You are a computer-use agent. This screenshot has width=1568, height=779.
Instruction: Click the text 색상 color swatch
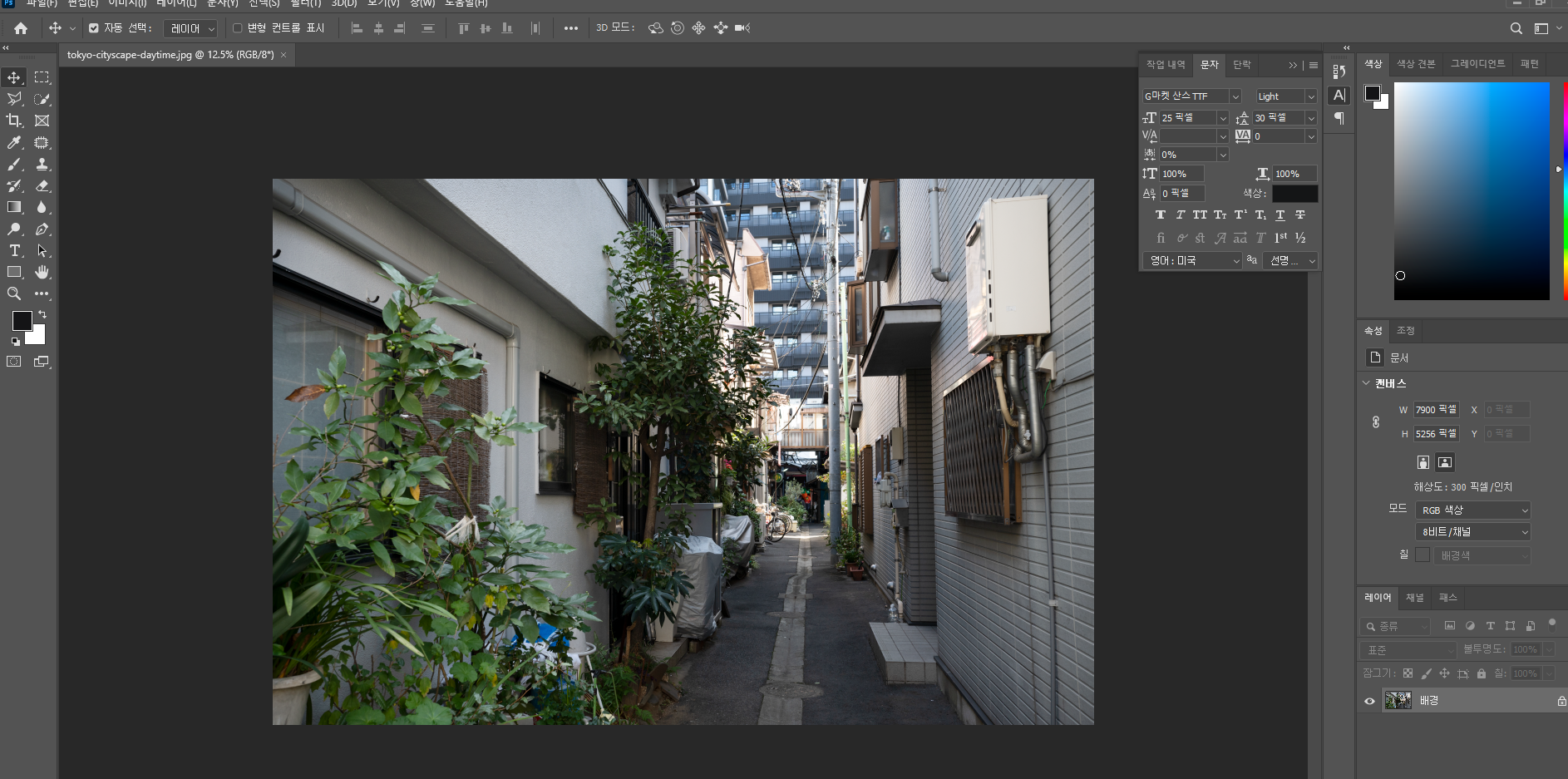point(1294,194)
